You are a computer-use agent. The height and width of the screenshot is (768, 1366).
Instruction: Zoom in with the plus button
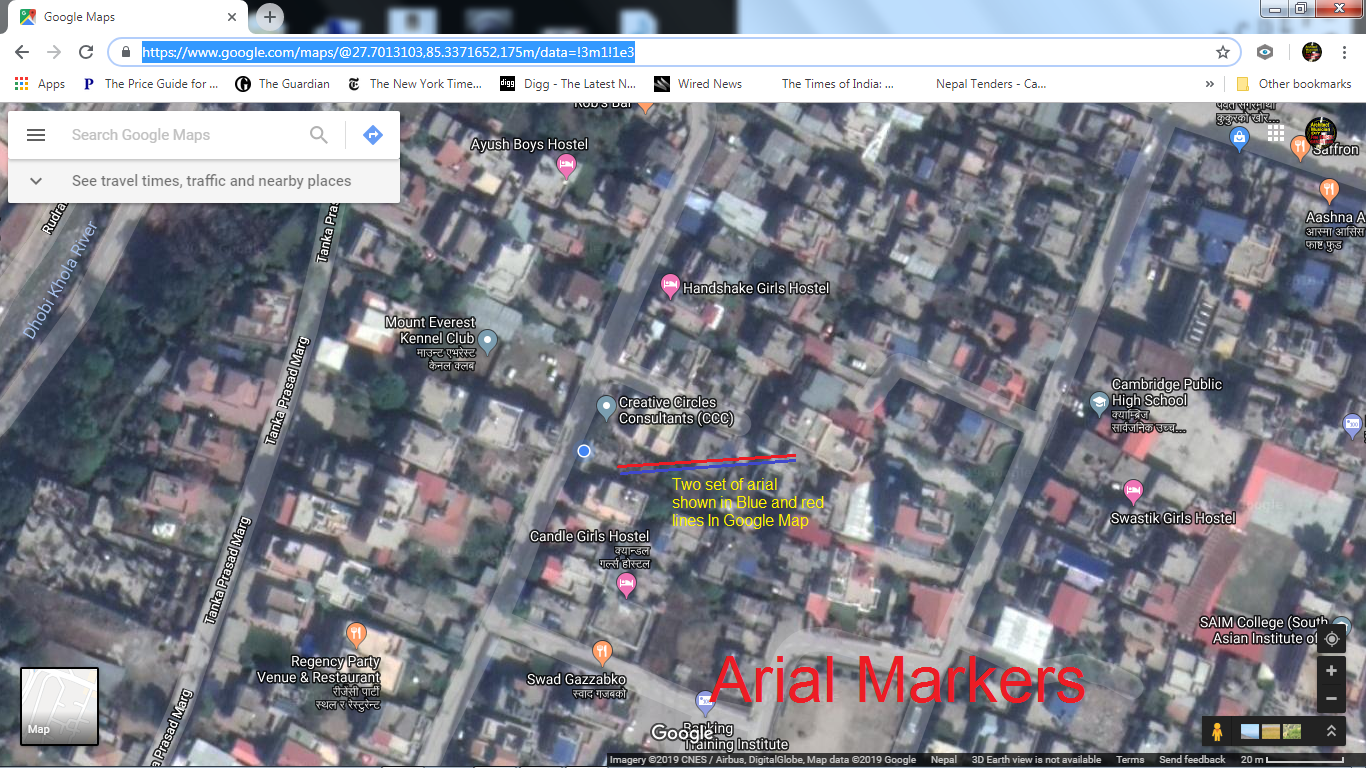point(1332,671)
